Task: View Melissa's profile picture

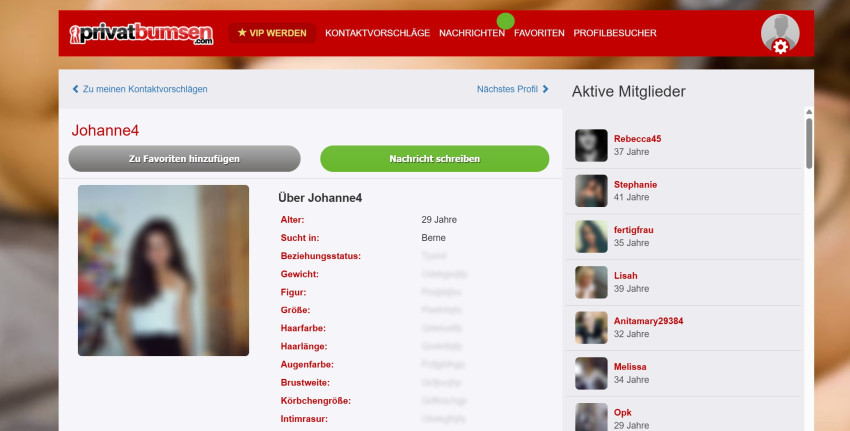Action: [591, 373]
